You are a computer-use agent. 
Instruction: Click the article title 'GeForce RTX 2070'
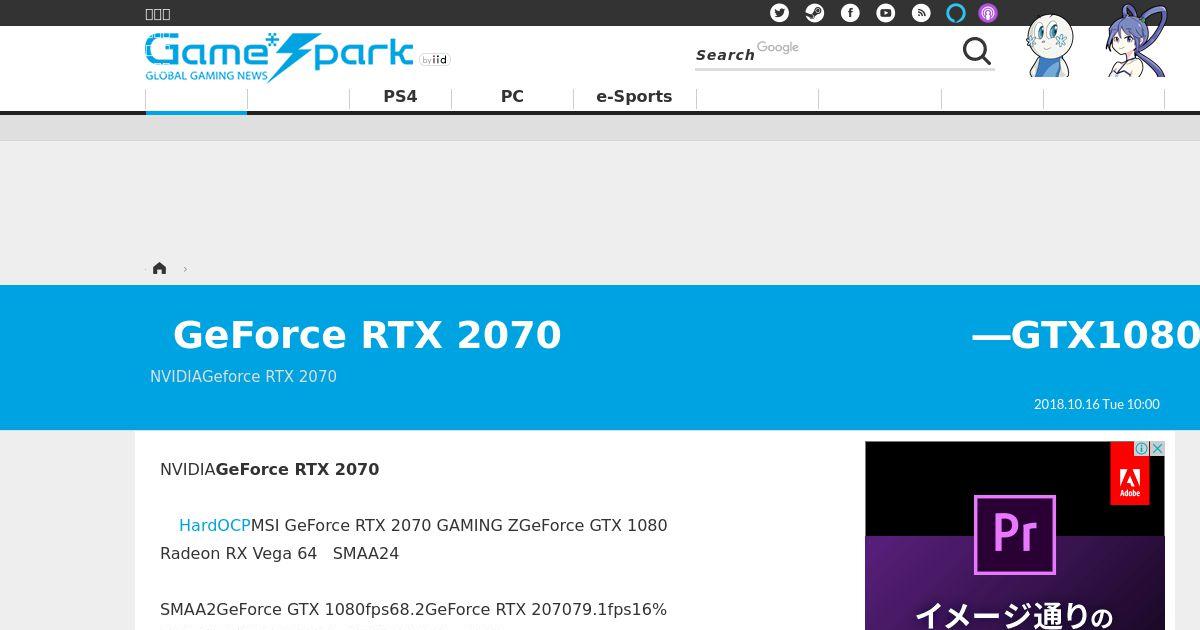click(367, 335)
